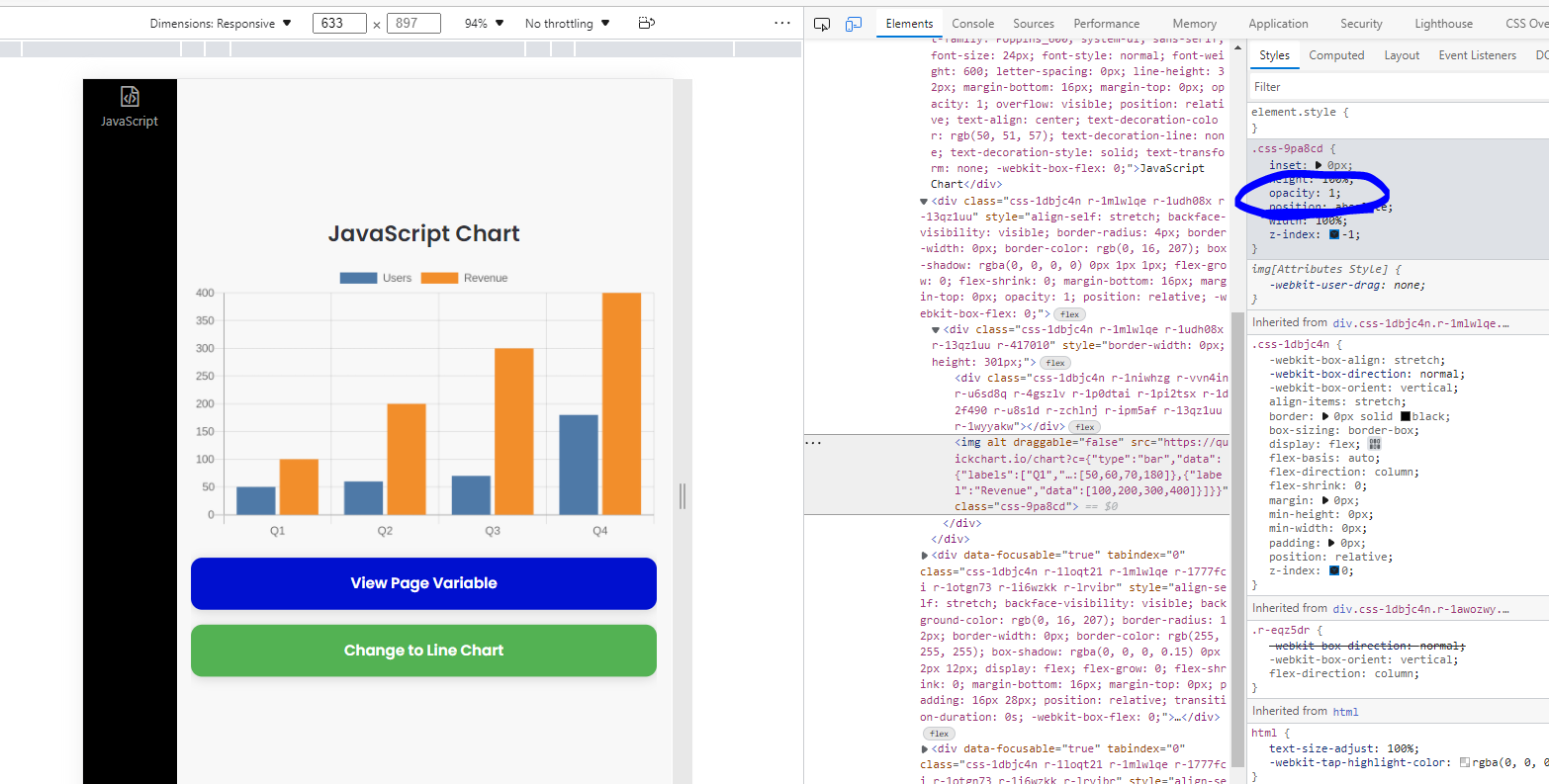
Task: Toggle the Users legend color box
Action: 358,278
